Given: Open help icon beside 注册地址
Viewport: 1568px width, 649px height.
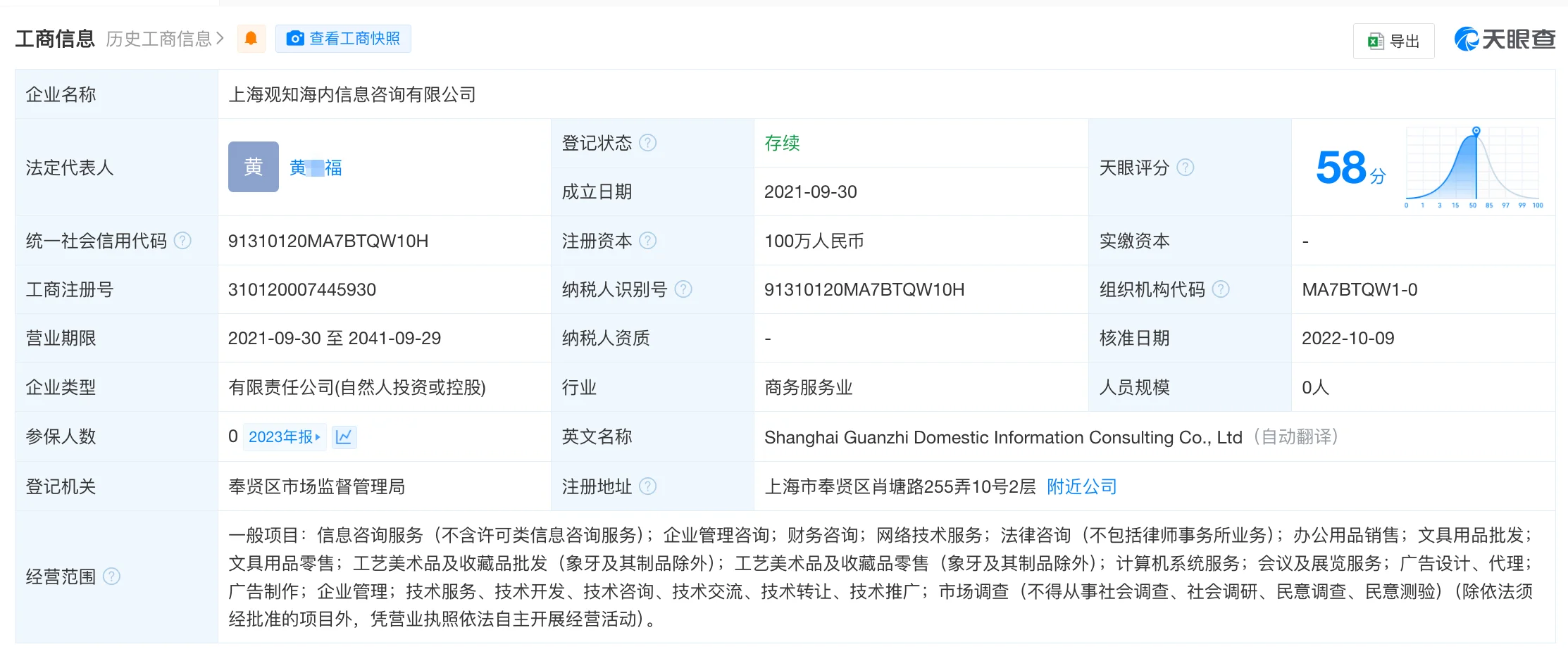Looking at the screenshot, I should [647, 486].
